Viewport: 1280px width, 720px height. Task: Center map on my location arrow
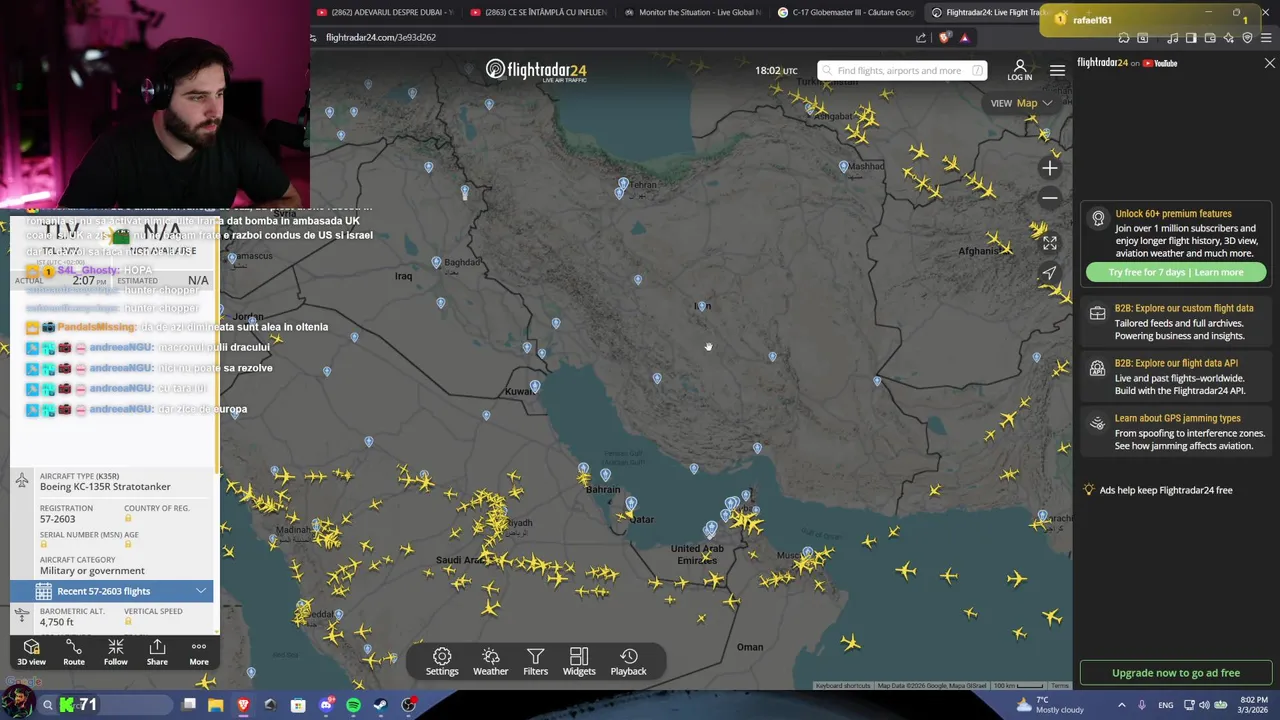point(1049,273)
